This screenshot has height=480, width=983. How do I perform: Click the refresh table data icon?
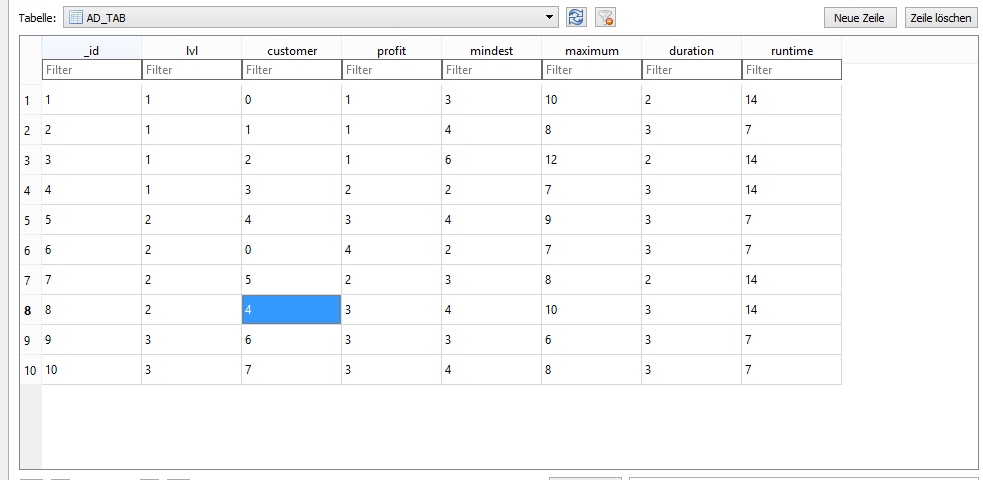click(x=576, y=17)
